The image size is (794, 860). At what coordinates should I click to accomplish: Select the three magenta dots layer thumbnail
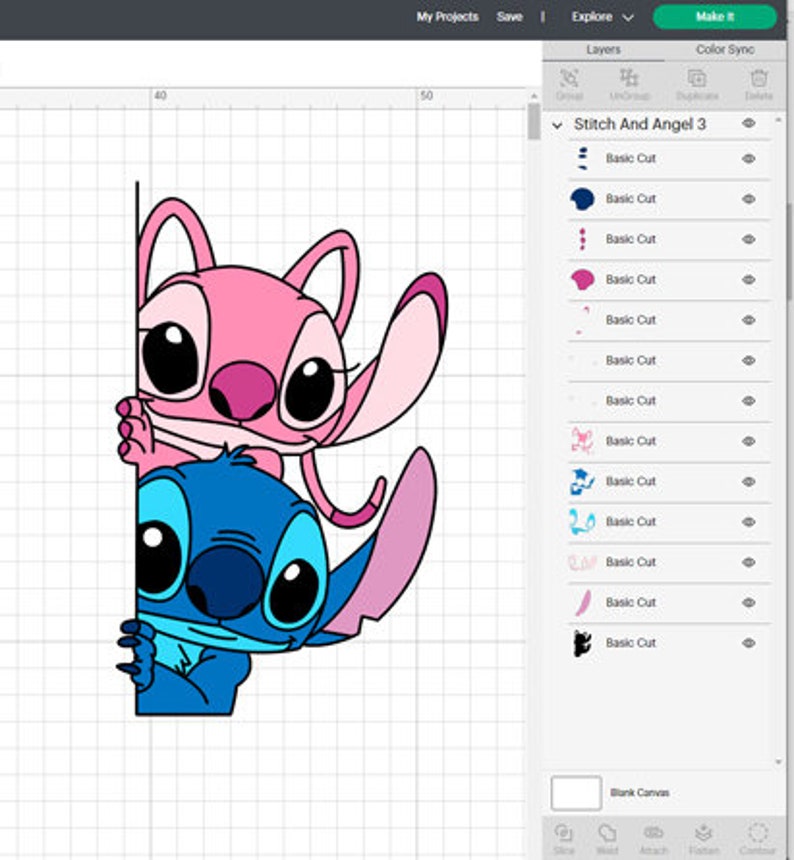pyautogui.click(x=582, y=239)
